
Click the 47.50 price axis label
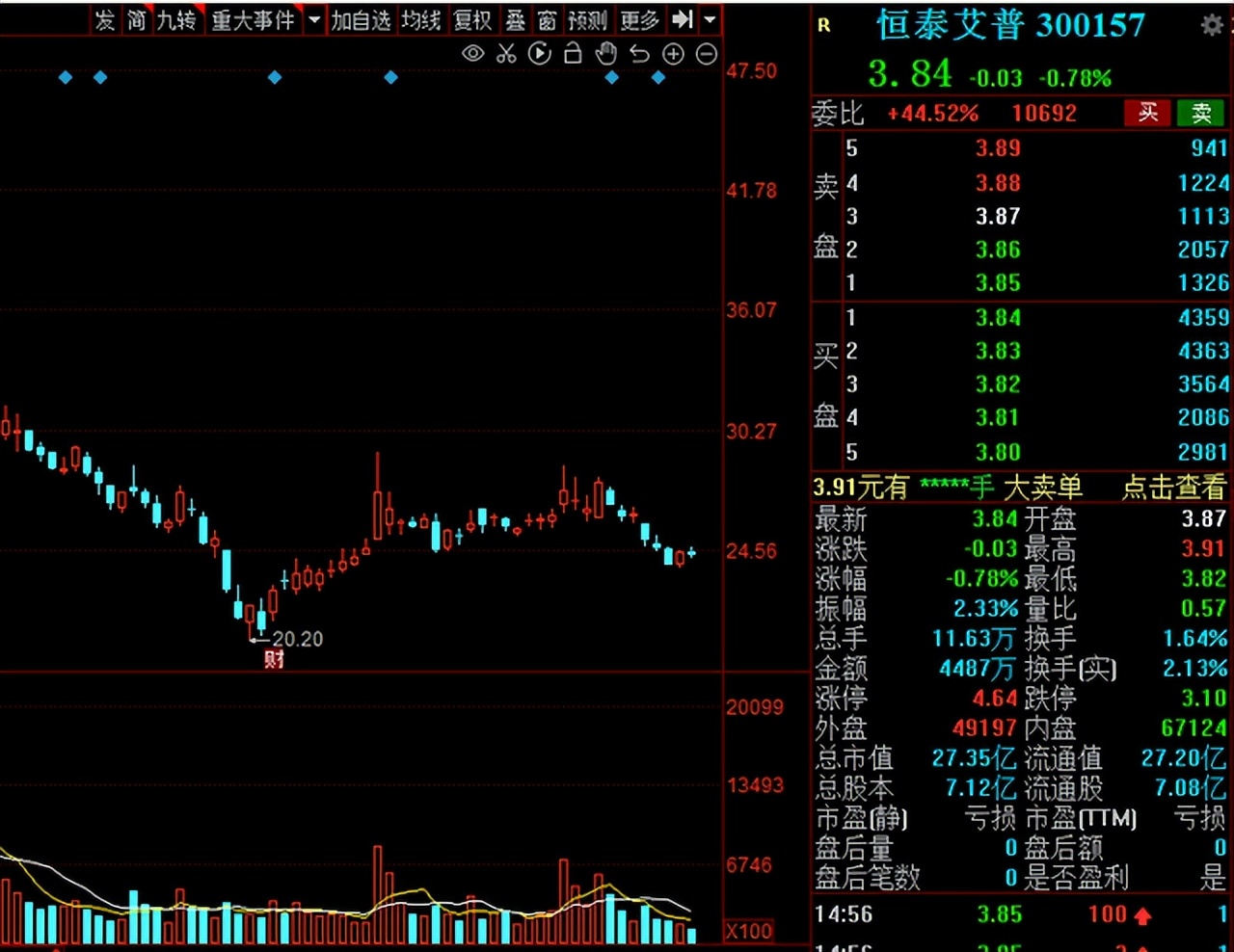click(x=752, y=71)
